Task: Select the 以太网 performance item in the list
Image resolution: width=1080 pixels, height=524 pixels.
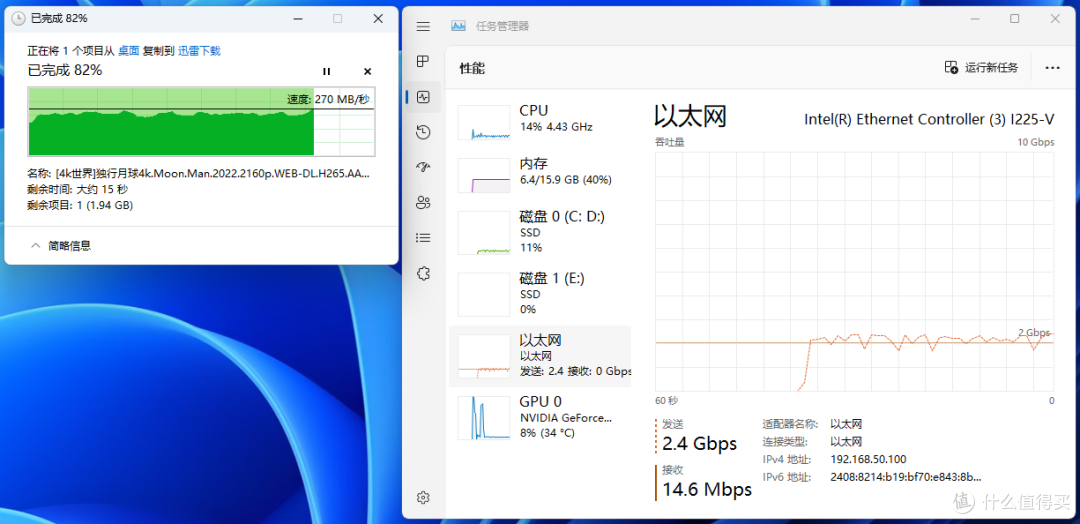Action: coord(540,356)
